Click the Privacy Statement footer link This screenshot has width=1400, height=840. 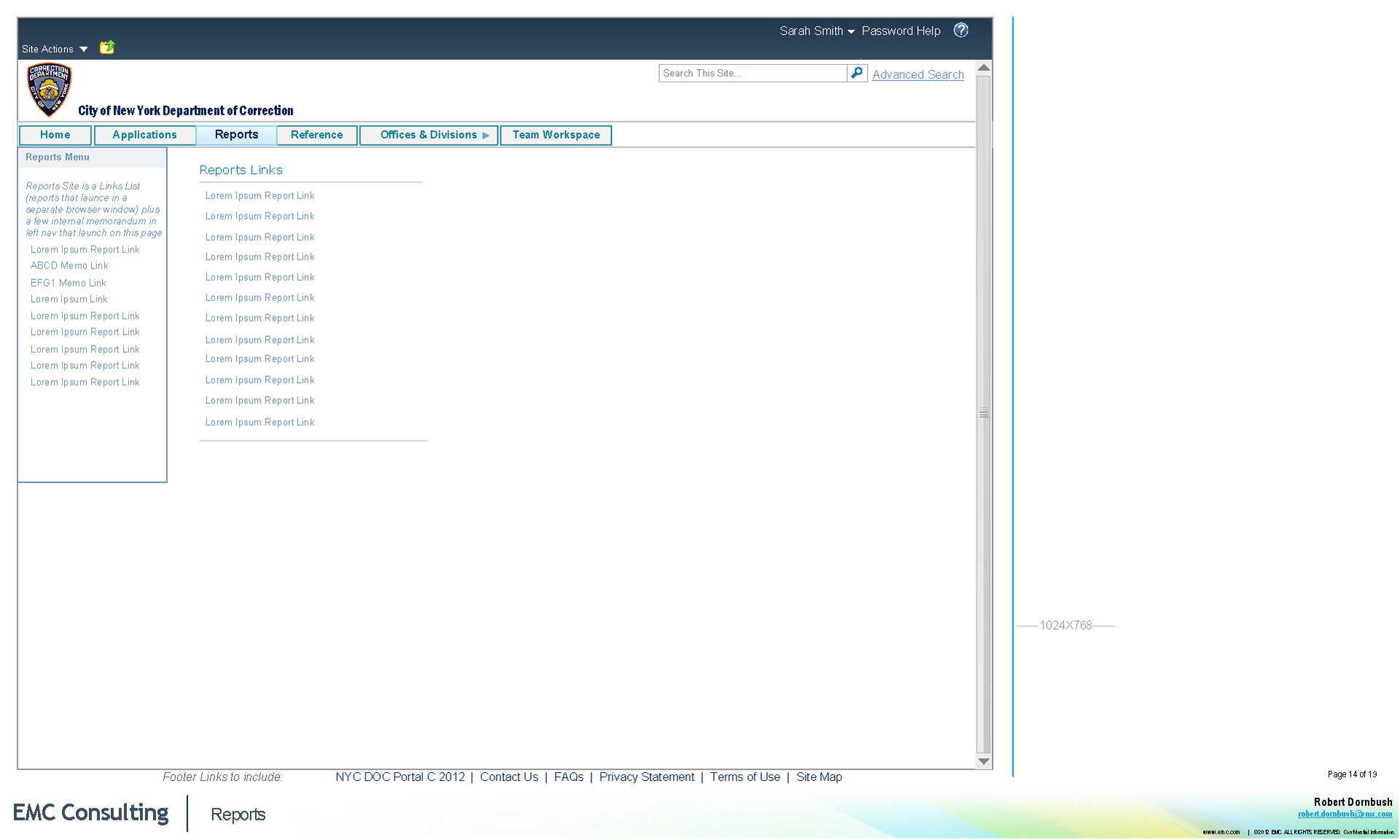click(646, 777)
